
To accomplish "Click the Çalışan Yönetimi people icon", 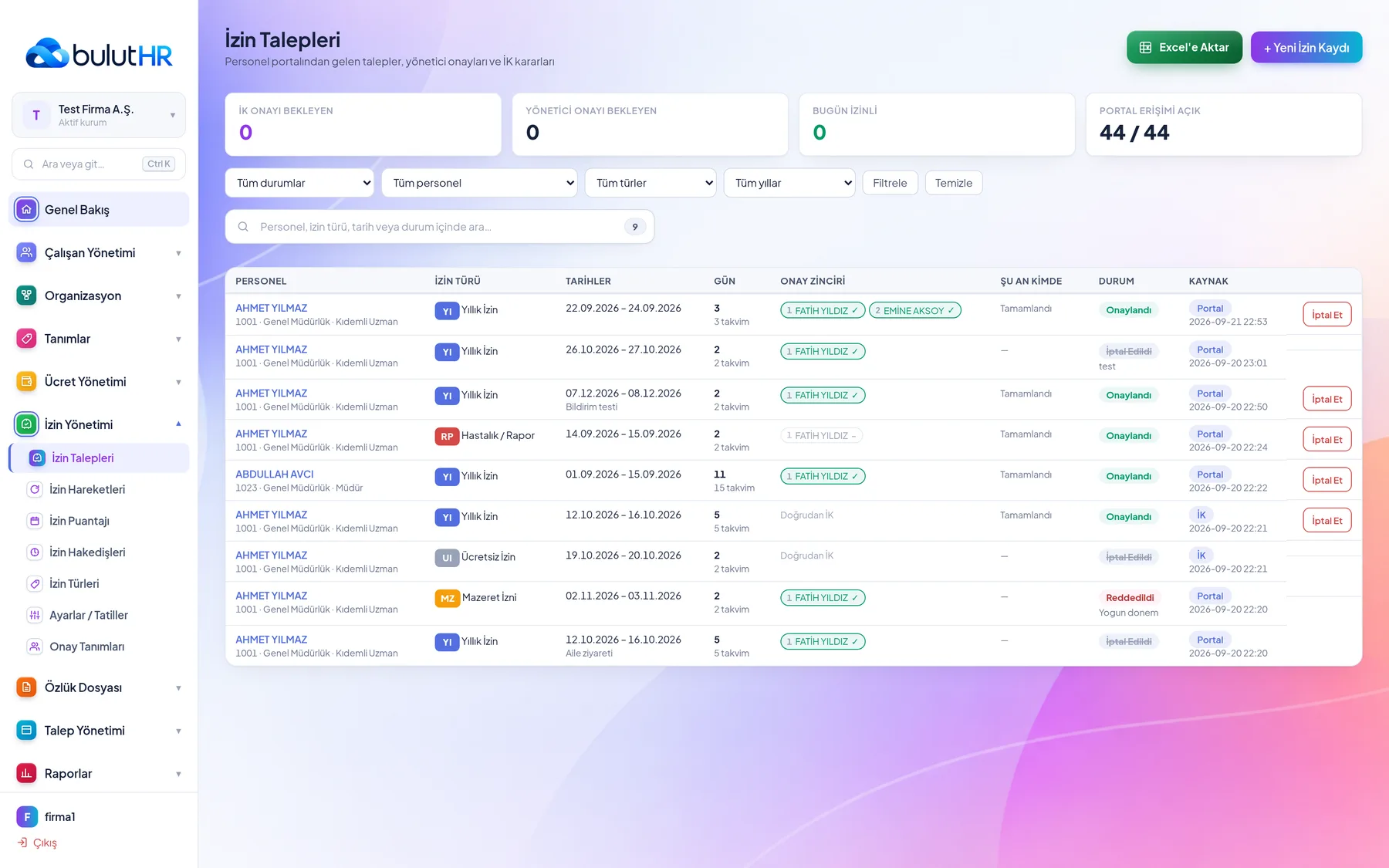I will point(26,252).
